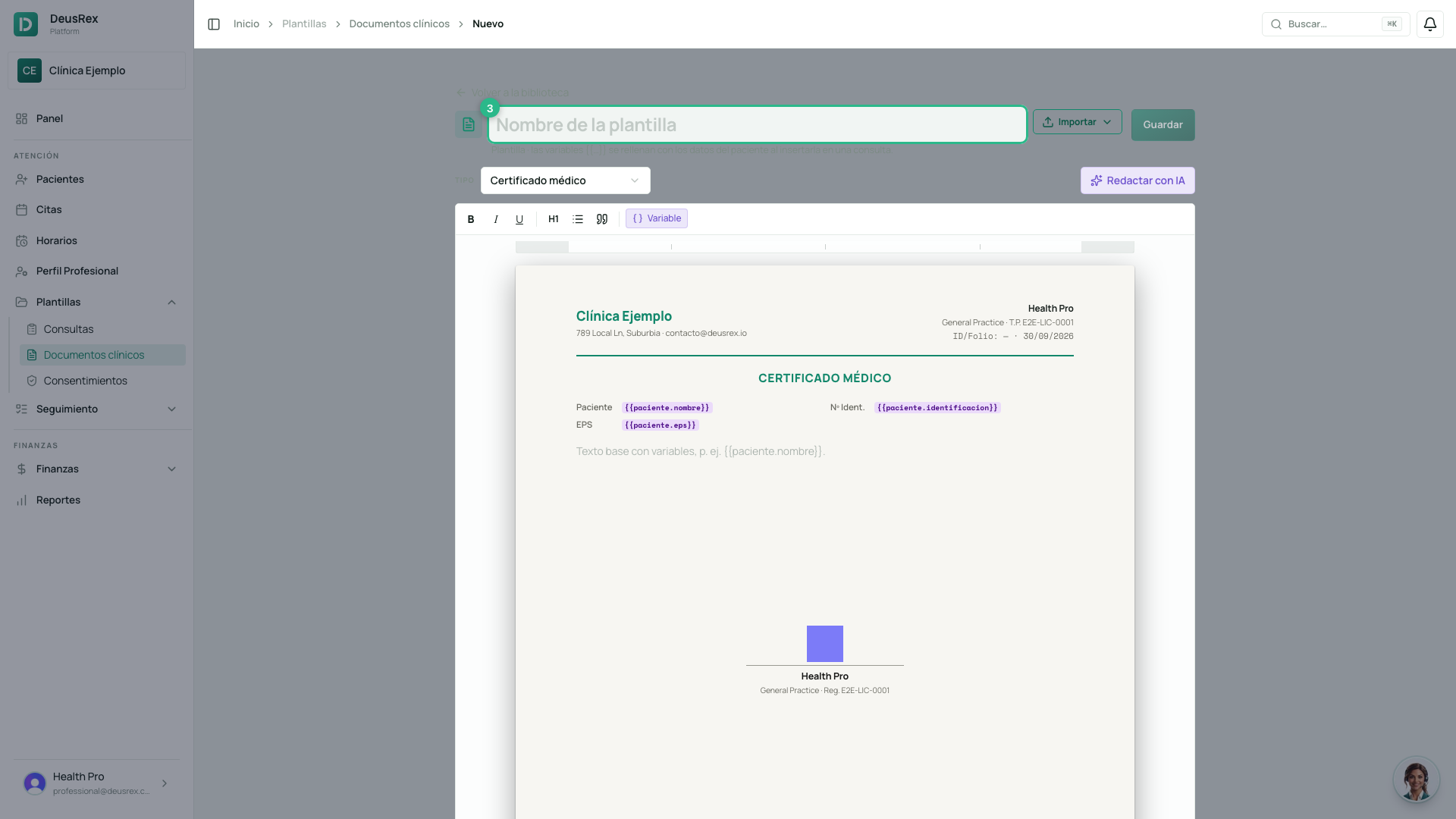This screenshot has height=819, width=1456.
Task: Open the assistant avatar at bottom right
Action: point(1416,780)
